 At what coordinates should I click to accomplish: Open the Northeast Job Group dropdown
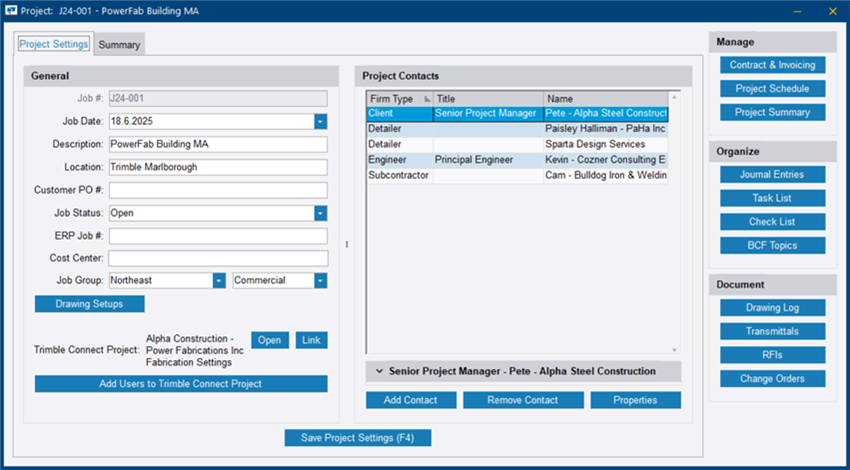(218, 281)
